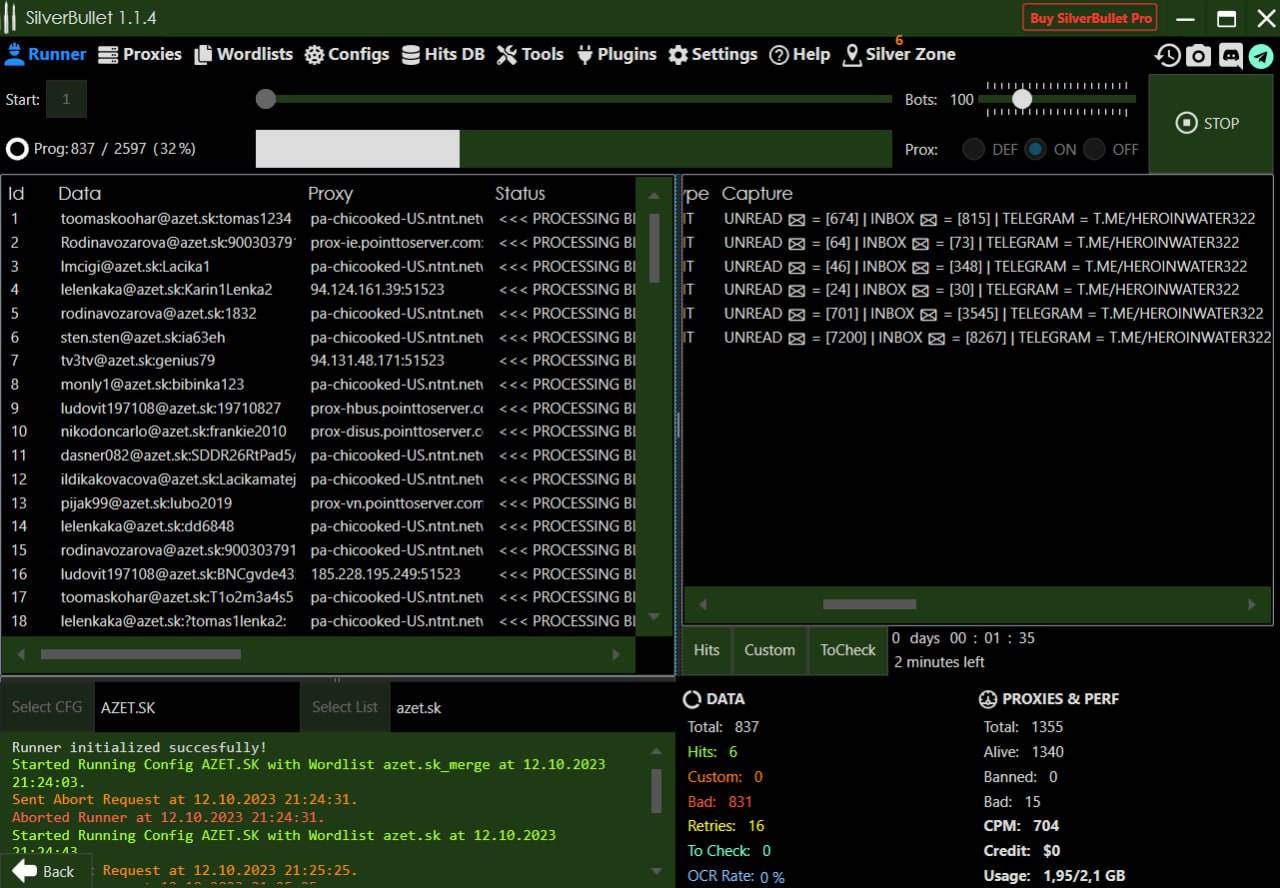Open the Plugins plug menu
The image size is (1280, 888).
(x=617, y=55)
